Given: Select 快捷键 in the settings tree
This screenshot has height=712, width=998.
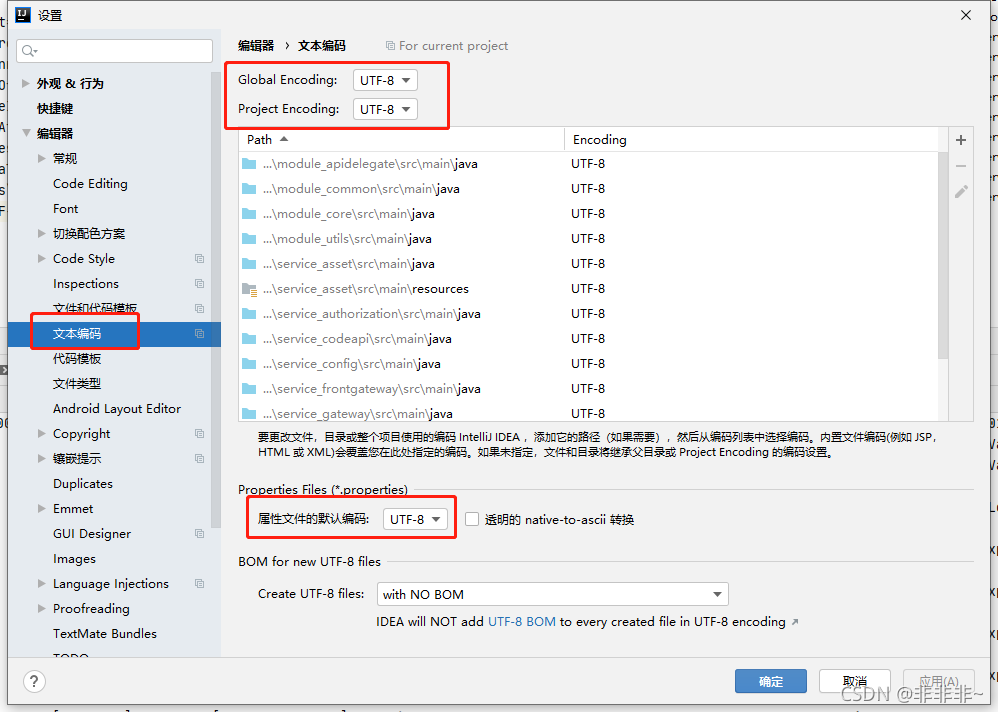Looking at the screenshot, I should click(55, 109).
